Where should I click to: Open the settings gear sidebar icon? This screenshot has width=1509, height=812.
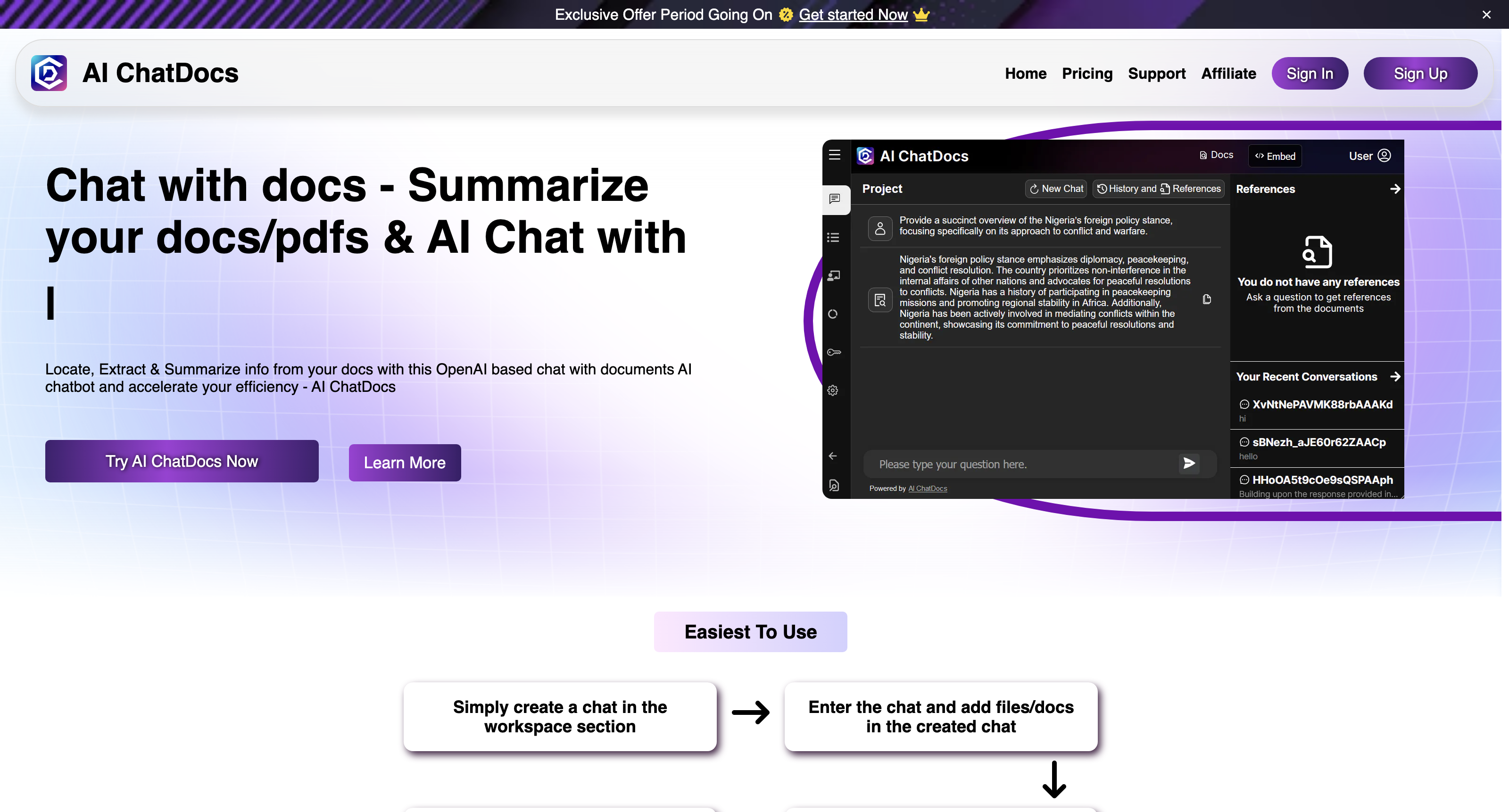click(833, 390)
